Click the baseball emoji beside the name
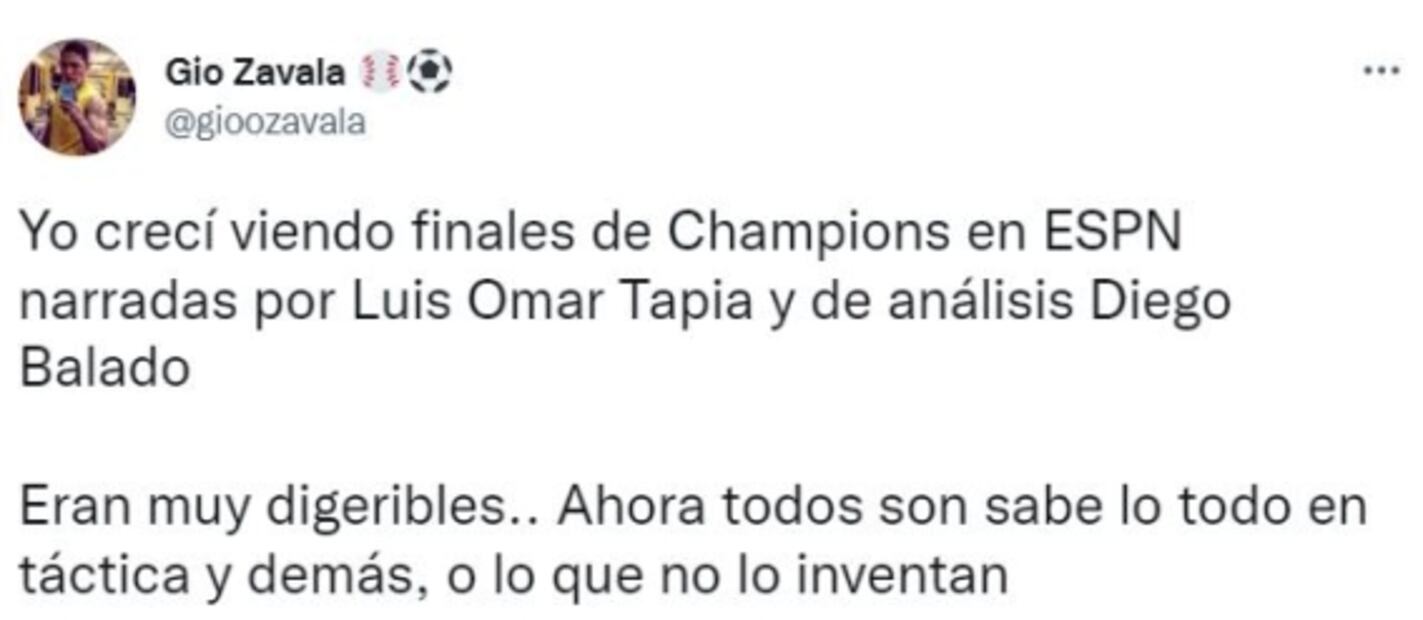 click(x=381, y=73)
